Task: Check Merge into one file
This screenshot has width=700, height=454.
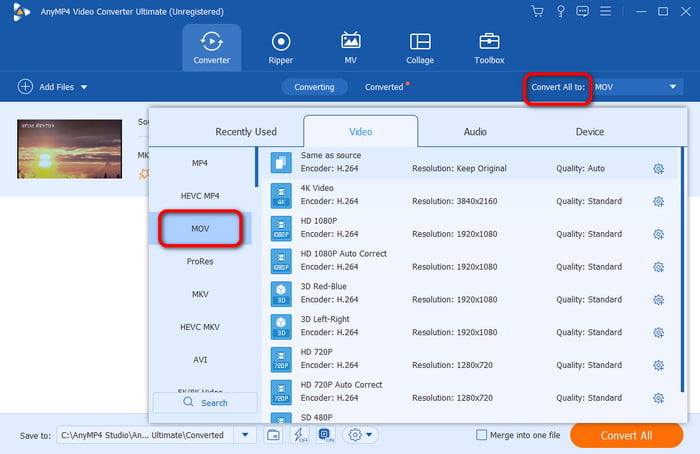Action: [481, 435]
